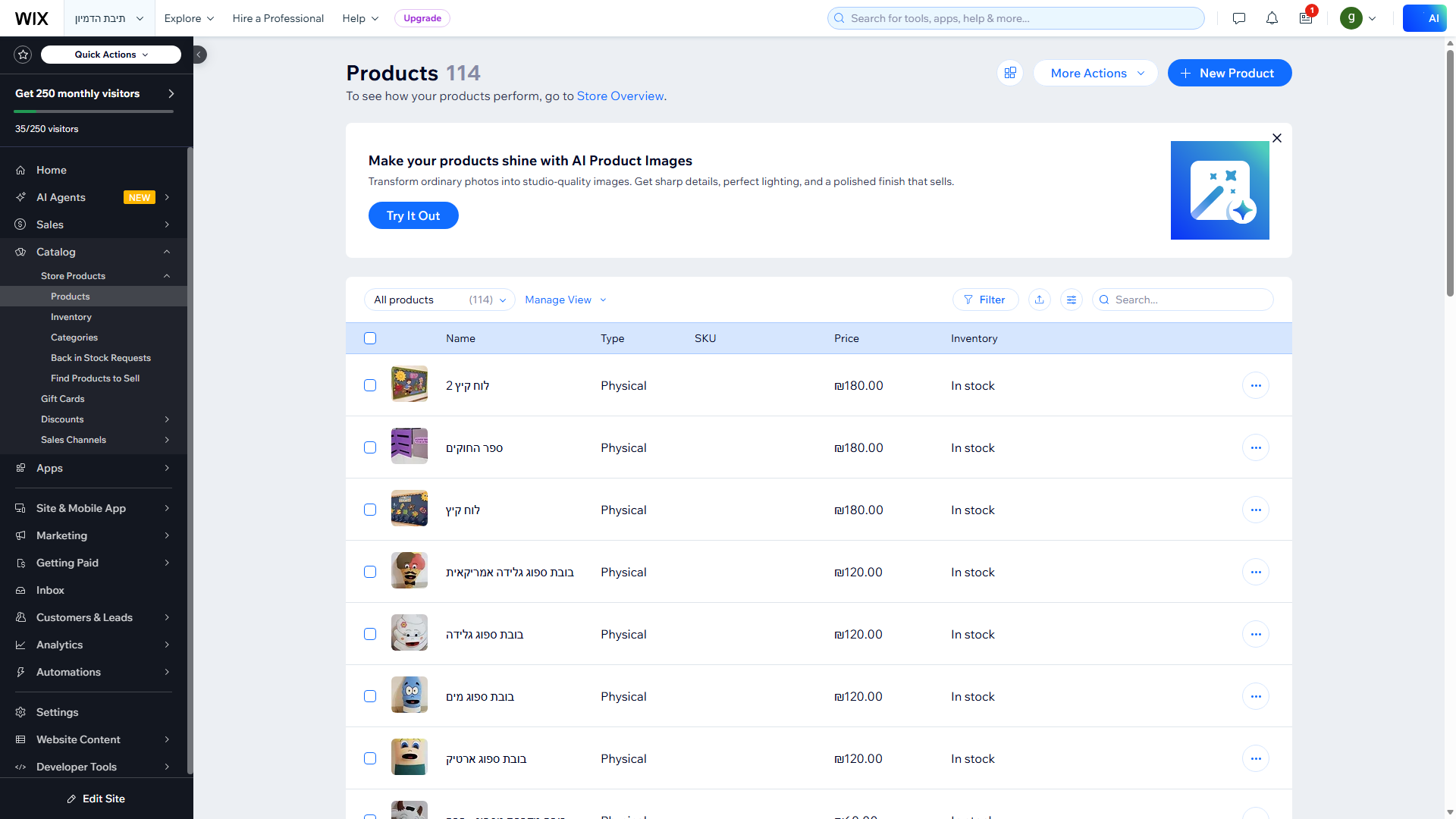This screenshot has height=819, width=1456.
Task: Click the grid layout icon beside More Actions
Action: pos(1009,73)
